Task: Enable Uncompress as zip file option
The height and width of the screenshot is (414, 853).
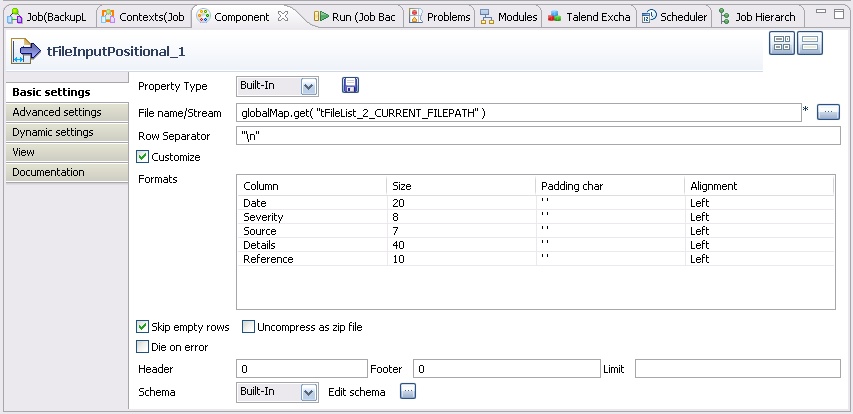Action: (x=249, y=327)
